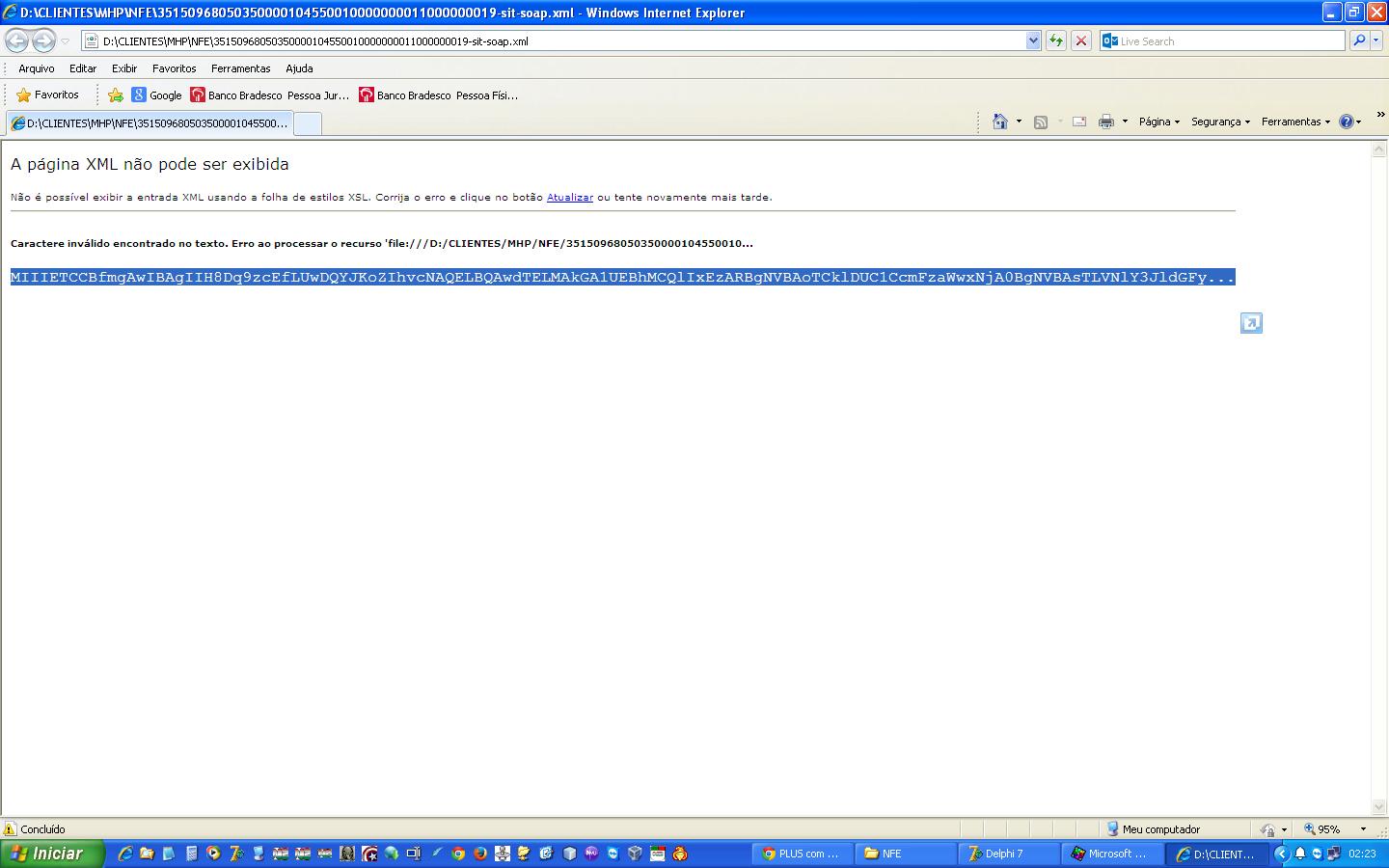Image resolution: width=1389 pixels, height=868 pixels.
Task: Open the zoom level dropdown arrow
Action: [1363, 829]
